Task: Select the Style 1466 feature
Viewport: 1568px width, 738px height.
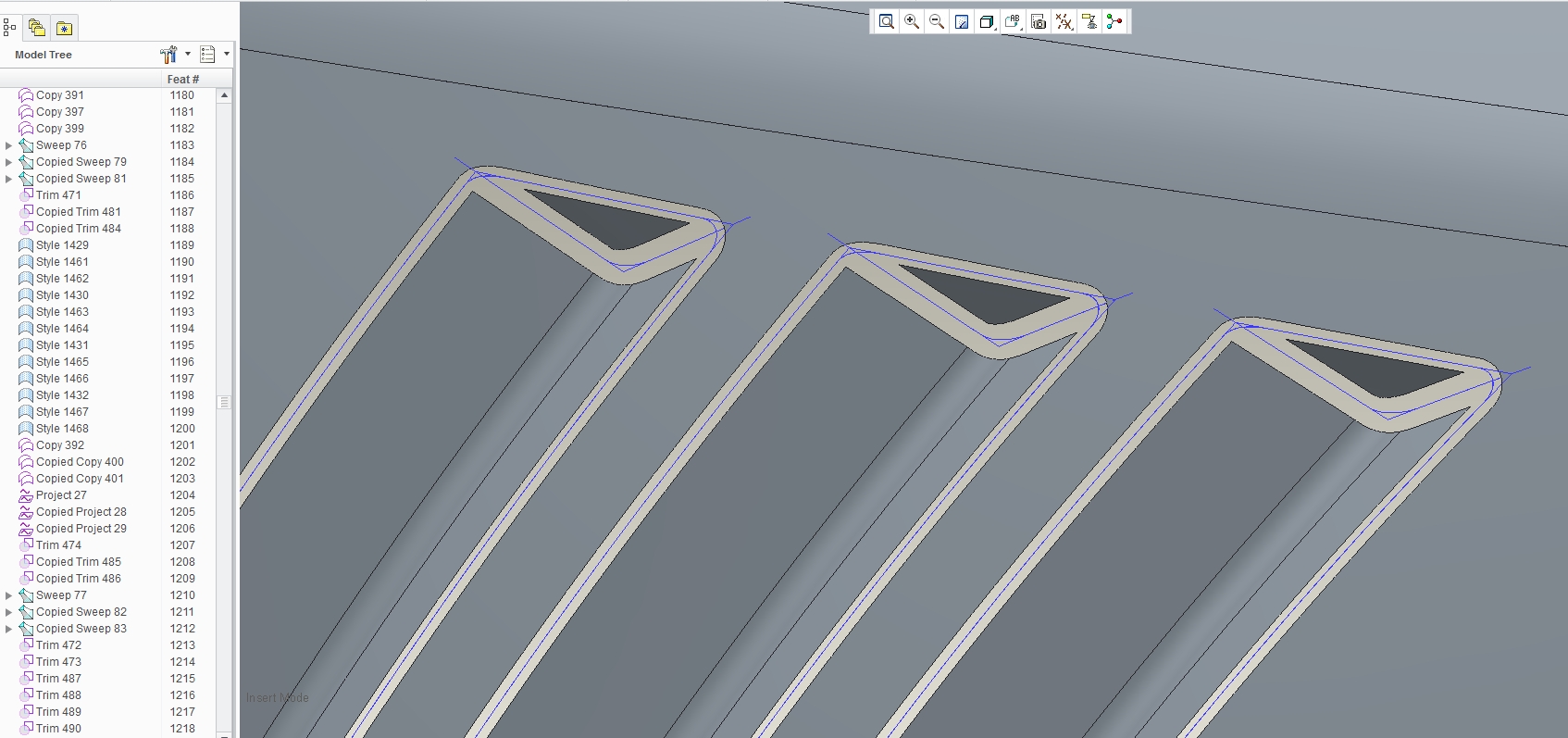Action: click(62, 379)
